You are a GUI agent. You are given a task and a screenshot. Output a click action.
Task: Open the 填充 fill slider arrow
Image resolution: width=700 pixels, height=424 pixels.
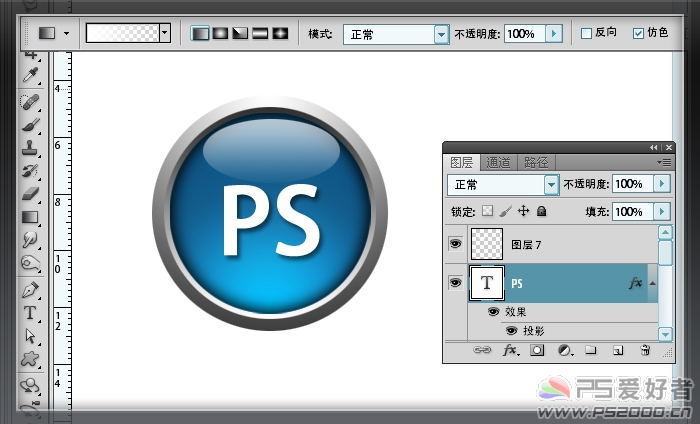point(662,212)
